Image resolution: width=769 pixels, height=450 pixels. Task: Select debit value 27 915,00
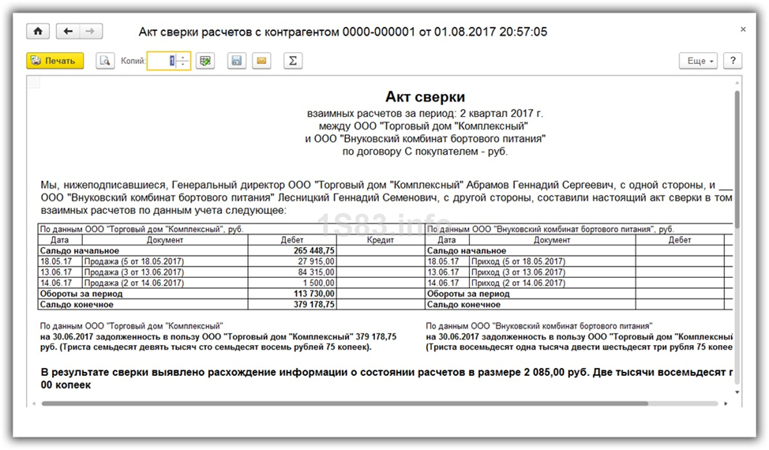tap(292, 261)
